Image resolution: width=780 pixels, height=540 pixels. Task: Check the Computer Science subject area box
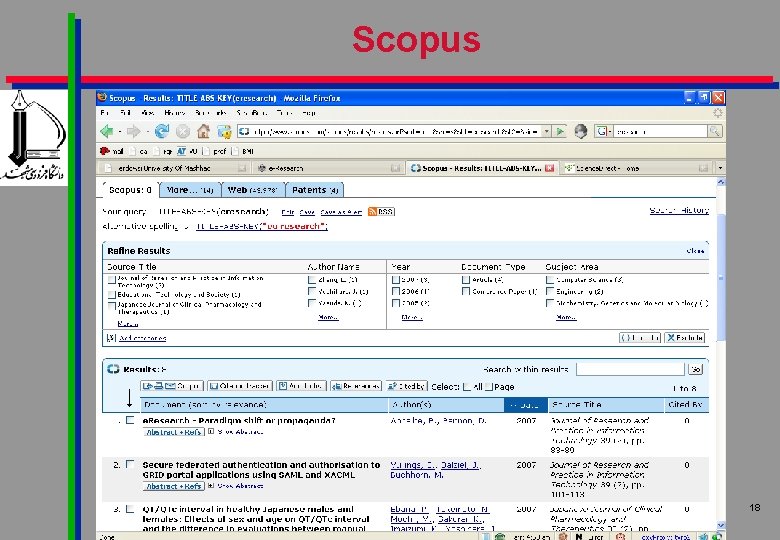click(x=550, y=279)
